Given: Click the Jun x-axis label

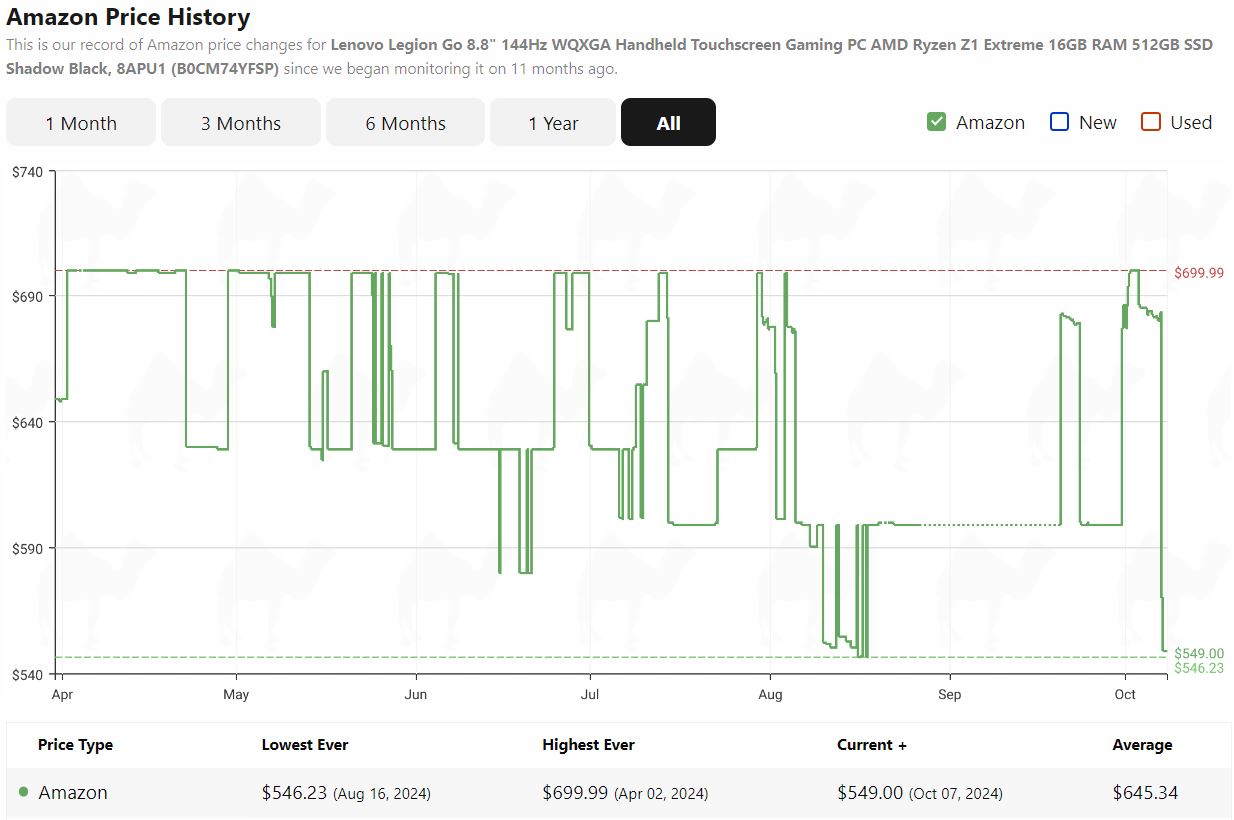Looking at the screenshot, I should tap(416, 694).
